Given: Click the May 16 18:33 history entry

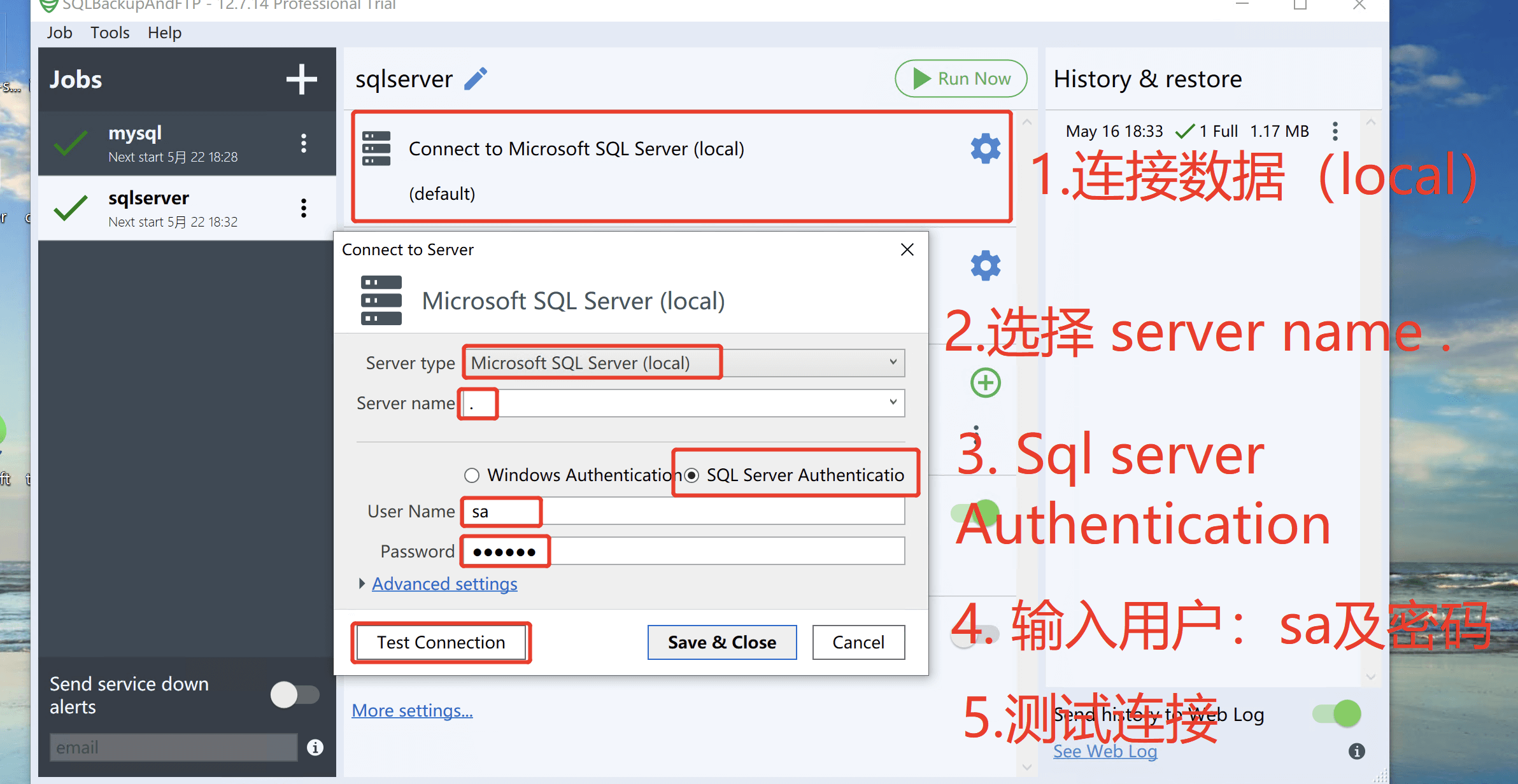Looking at the screenshot, I should tap(1187, 131).
